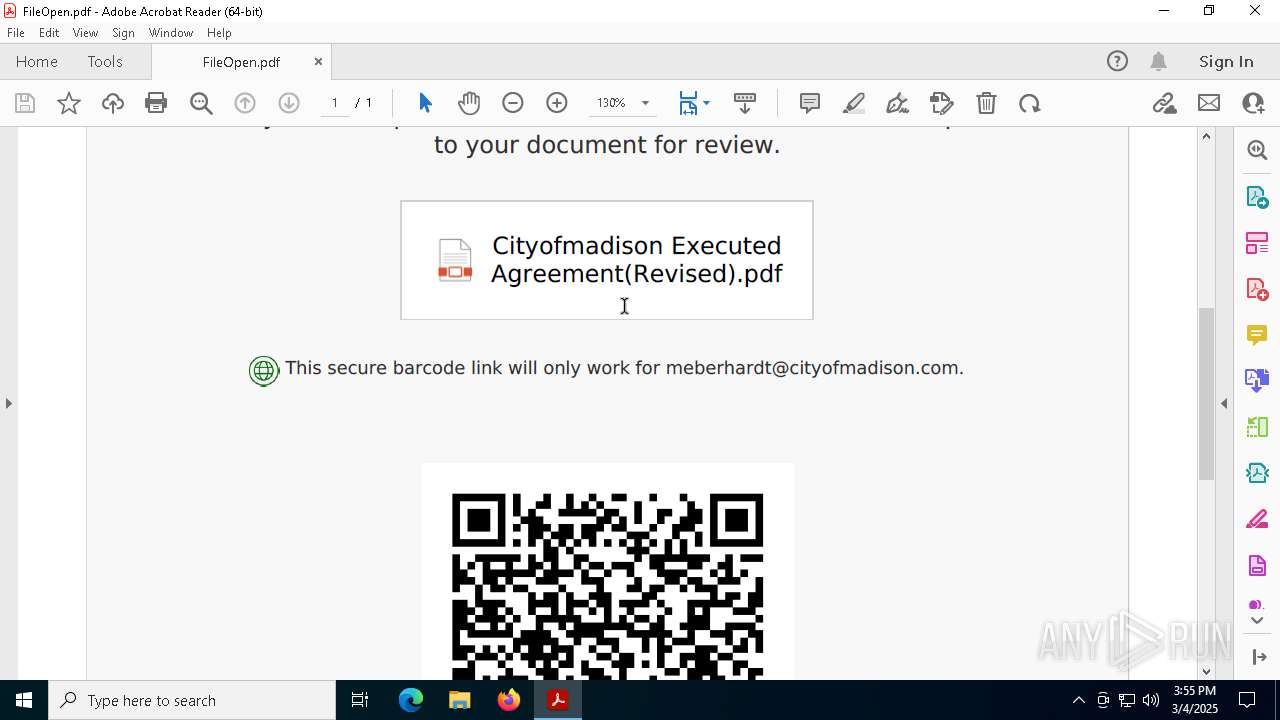Screen dimensions: 1280x720
Task: Go to previous page arrow
Action: [x=245, y=103]
